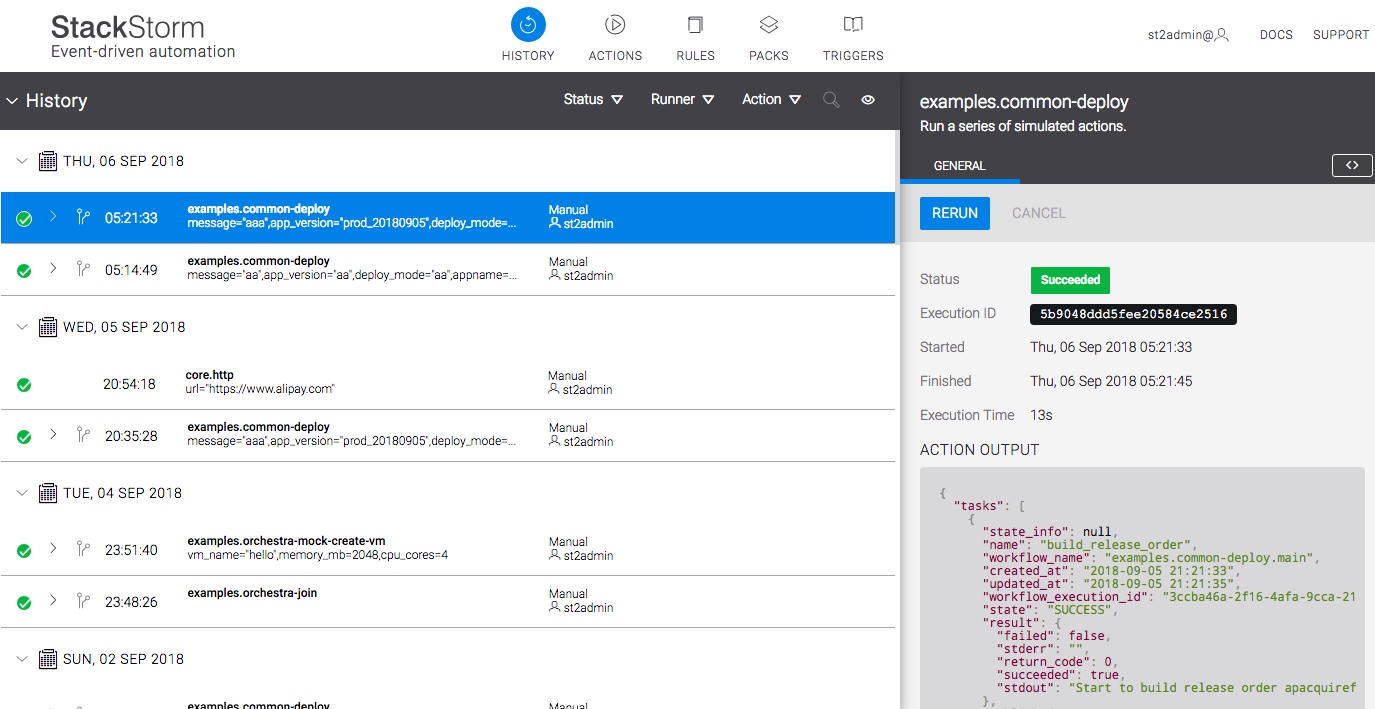Open the HISTORY panel icon

click(528, 23)
